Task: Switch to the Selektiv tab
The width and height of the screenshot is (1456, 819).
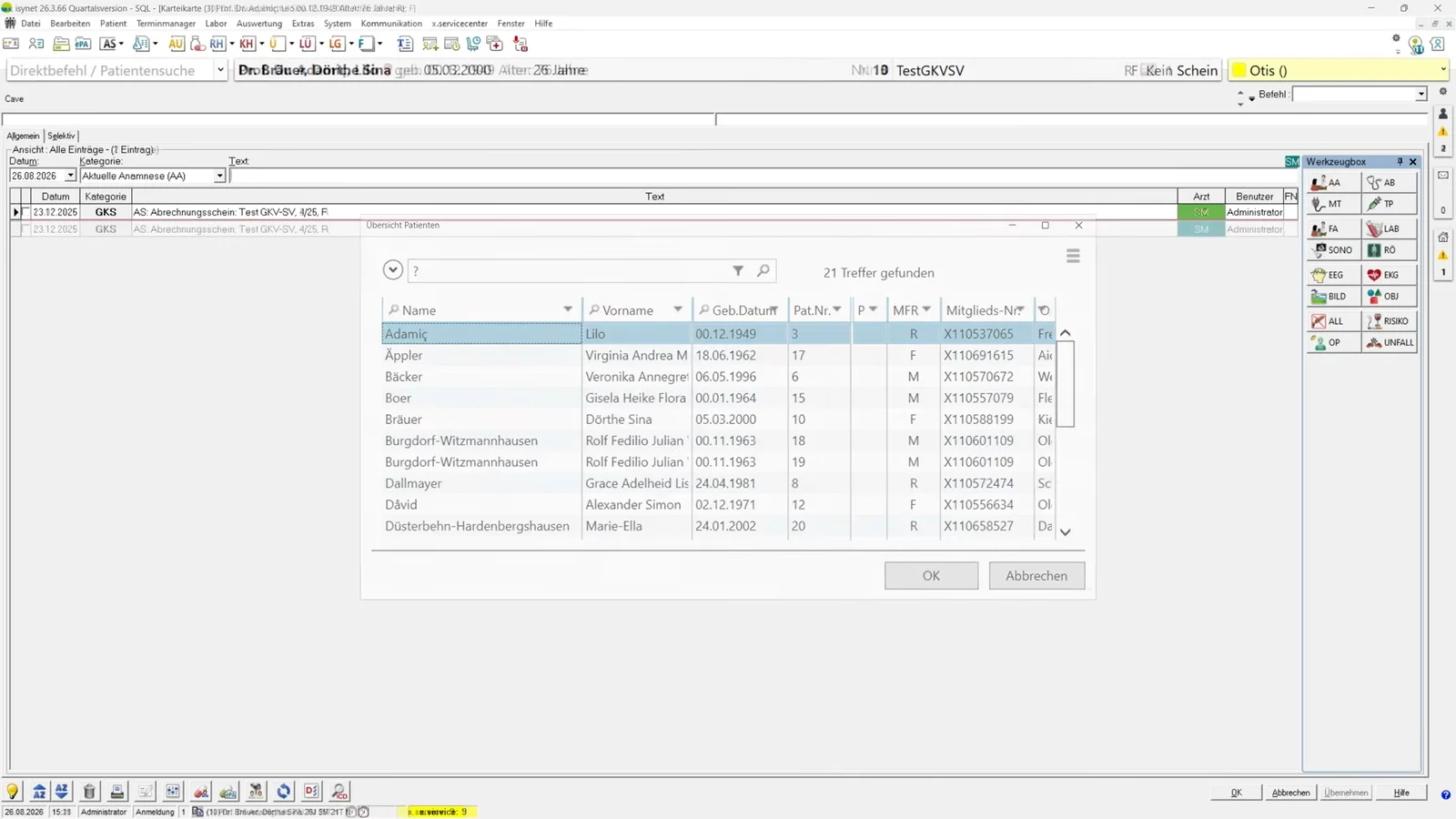Action: pyautogui.click(x=61, y=136)
